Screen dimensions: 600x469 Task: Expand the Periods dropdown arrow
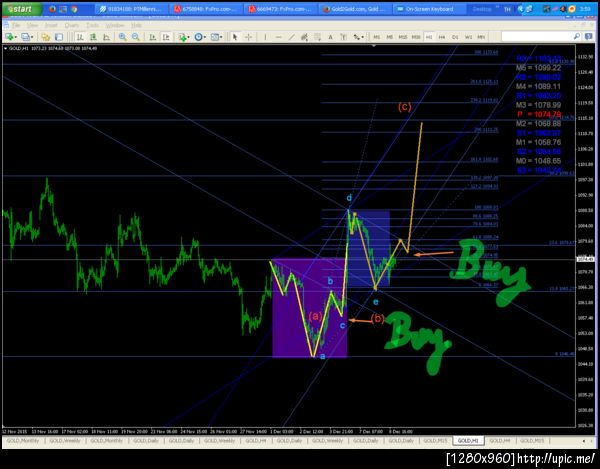(205, 37)
